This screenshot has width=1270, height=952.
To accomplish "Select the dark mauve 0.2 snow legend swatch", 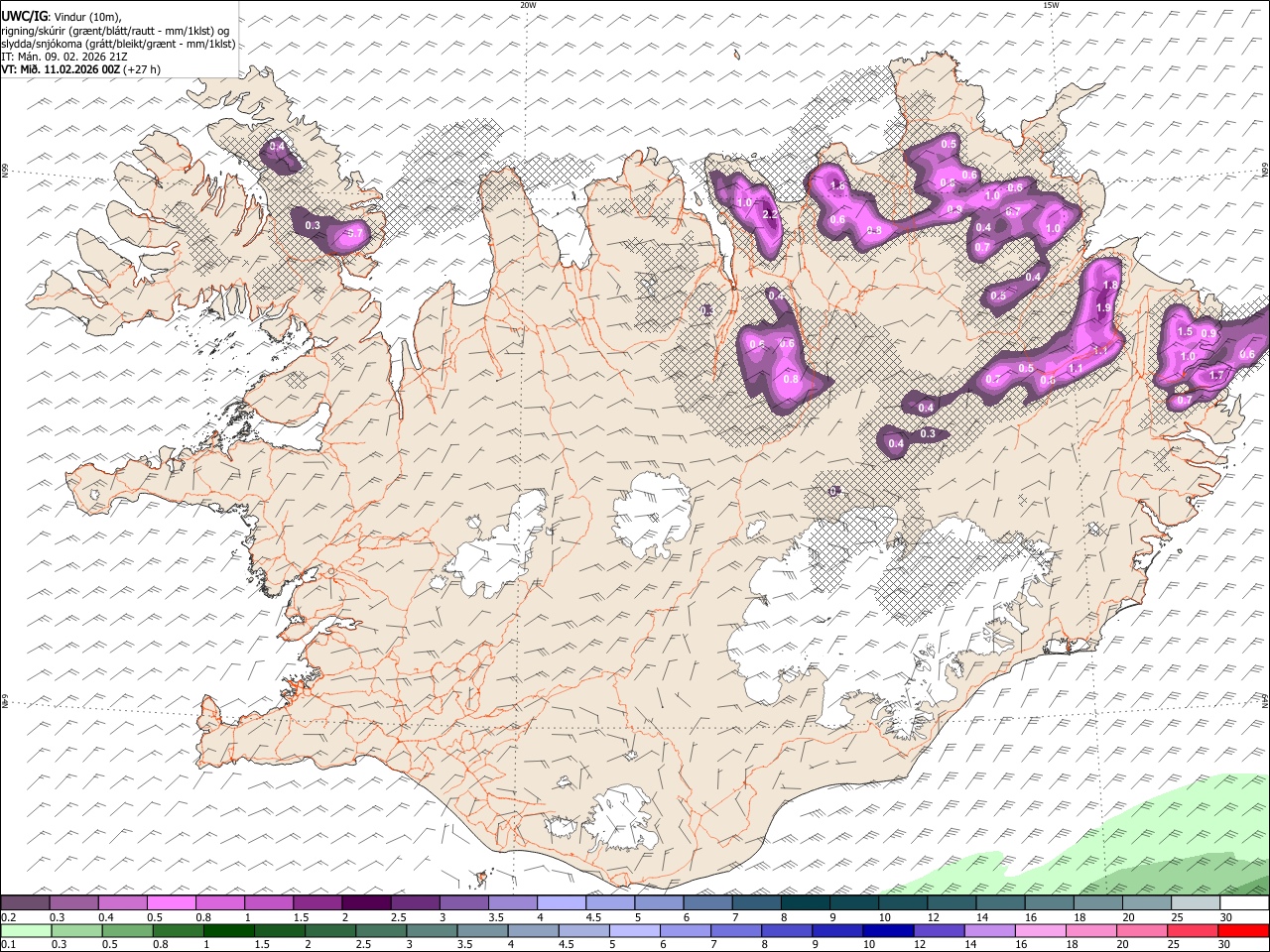I will (x=26, y=903).
